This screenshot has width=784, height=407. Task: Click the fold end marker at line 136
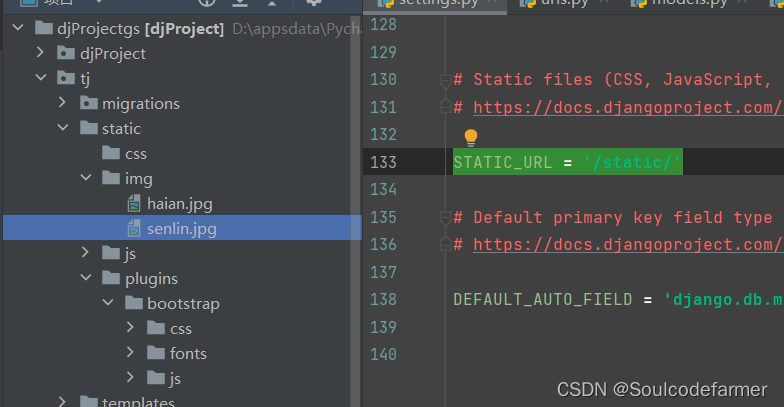(445, 244)
